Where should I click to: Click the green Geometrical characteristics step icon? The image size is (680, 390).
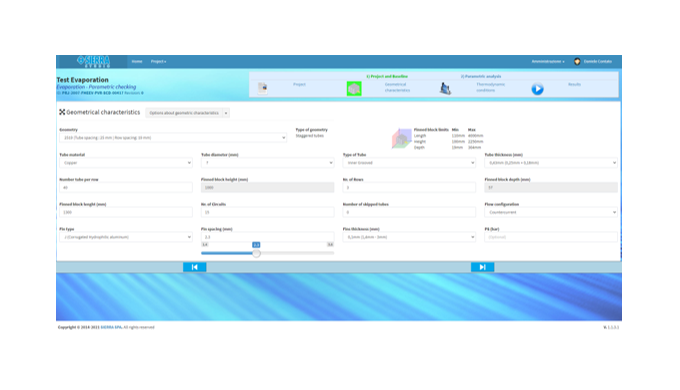pos(354,89)
